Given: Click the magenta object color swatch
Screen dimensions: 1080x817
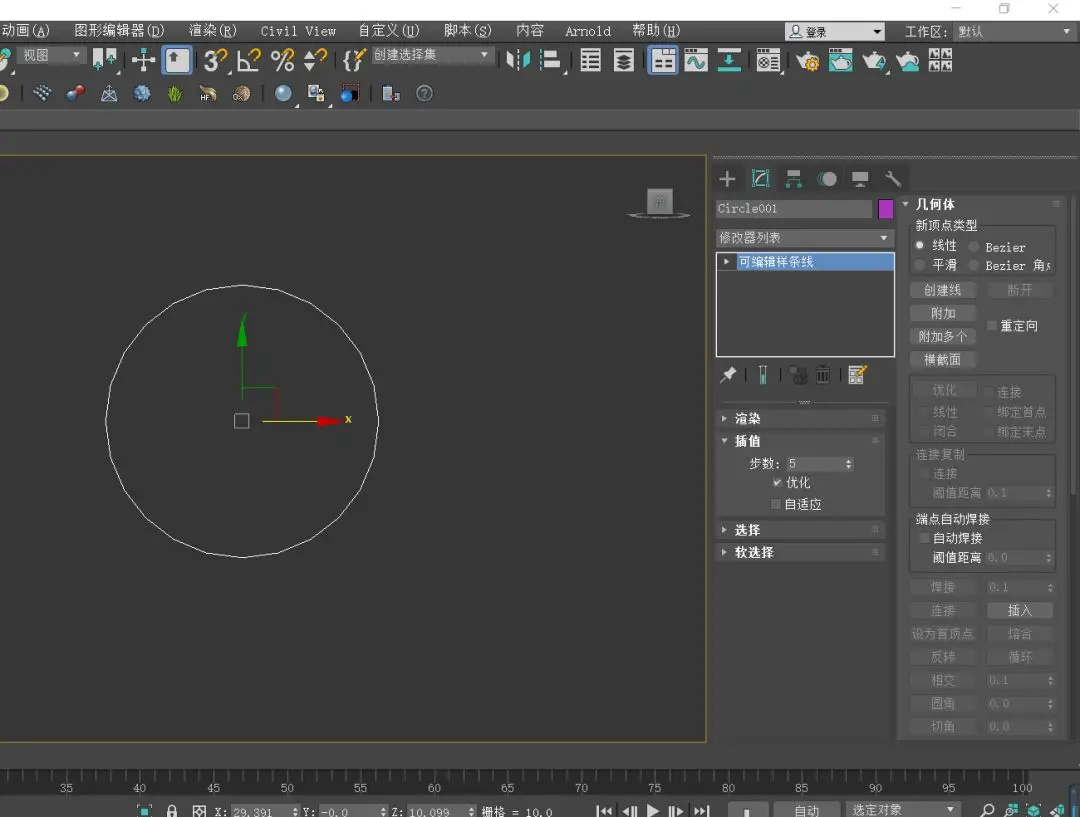Looking at the screenshot, I should [x=885, y=209].
